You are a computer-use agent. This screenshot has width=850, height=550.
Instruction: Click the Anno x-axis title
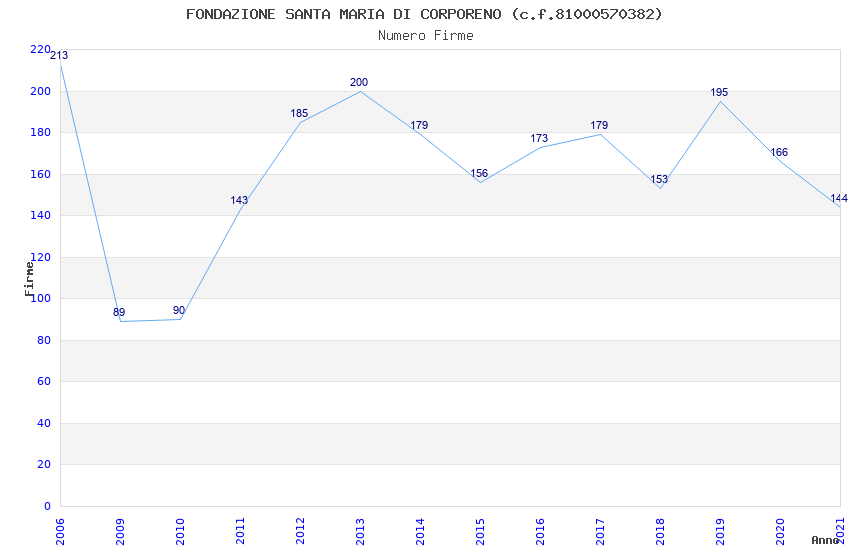825,540
